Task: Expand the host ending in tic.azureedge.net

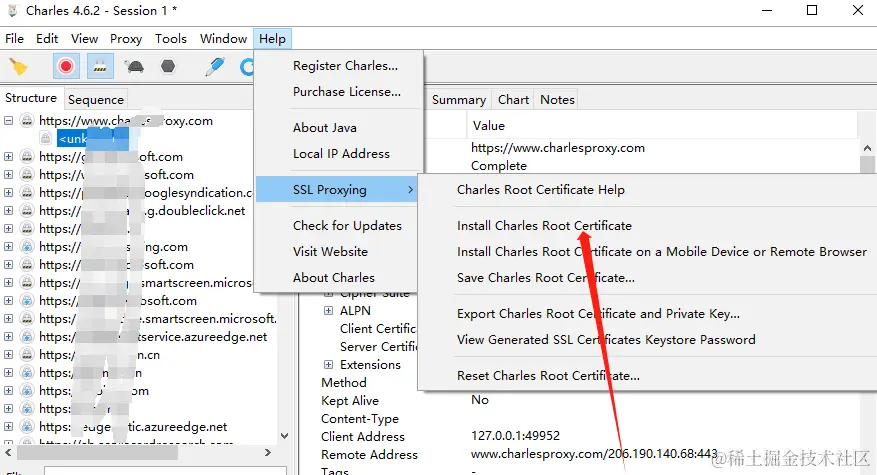Action: [8, 426]
